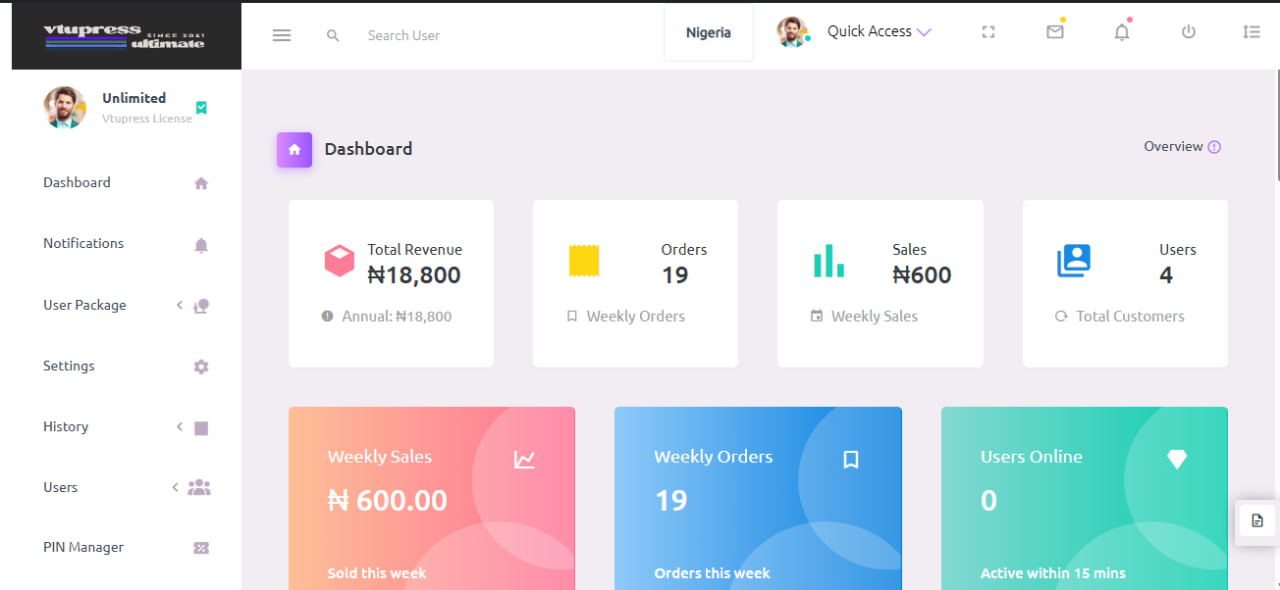1280x590 pixels.
Task: Open the notifications bell in top bar
Action: tap(1122, 32)
